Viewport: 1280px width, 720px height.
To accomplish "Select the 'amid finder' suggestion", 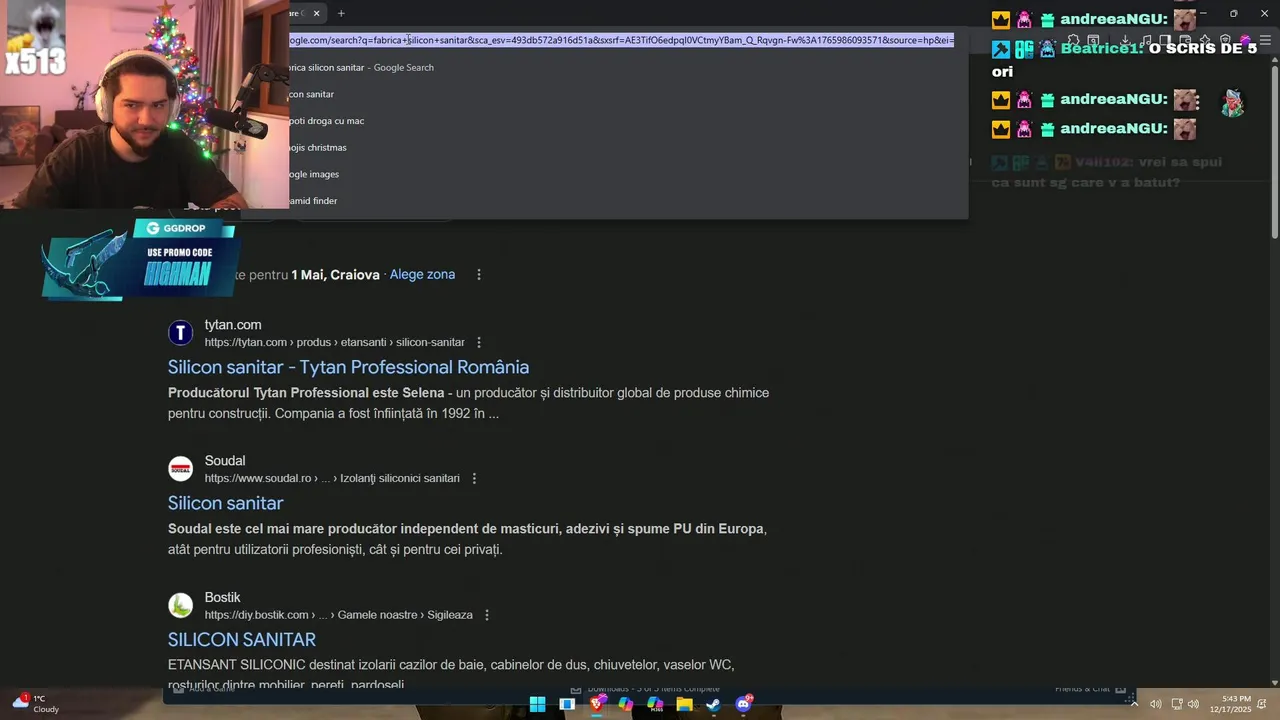I will tap(628, 201).
